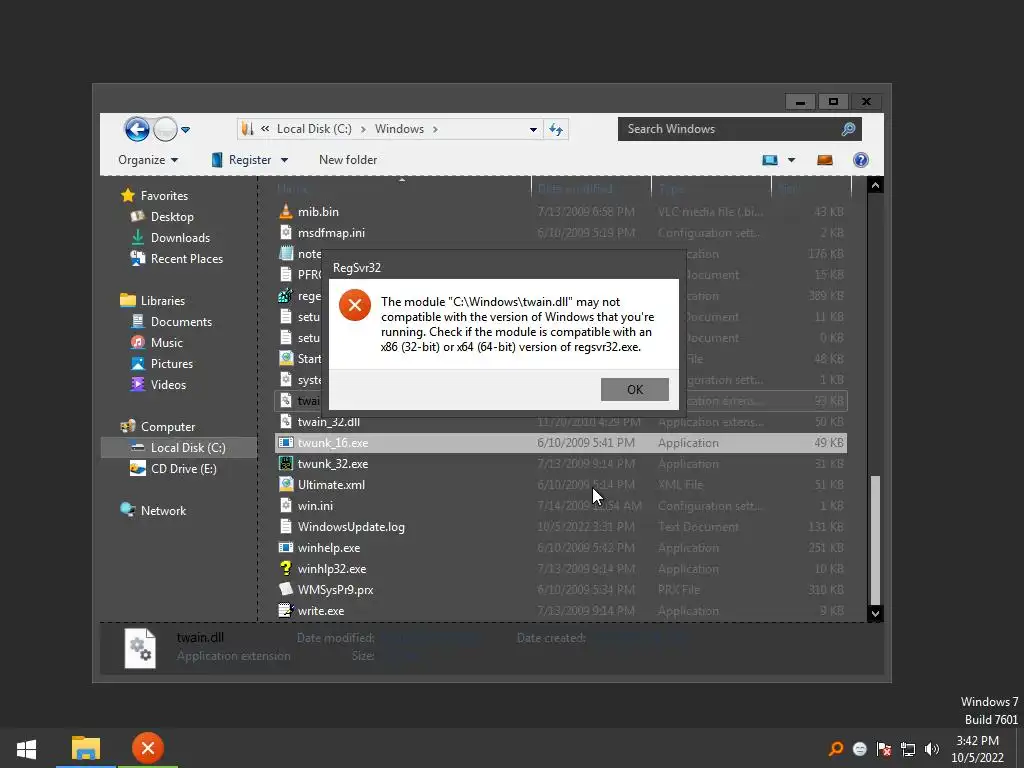The width and height of the screenshot is (1024, 768).
Task: Open the Windows Start button
Action: [26, 748]
